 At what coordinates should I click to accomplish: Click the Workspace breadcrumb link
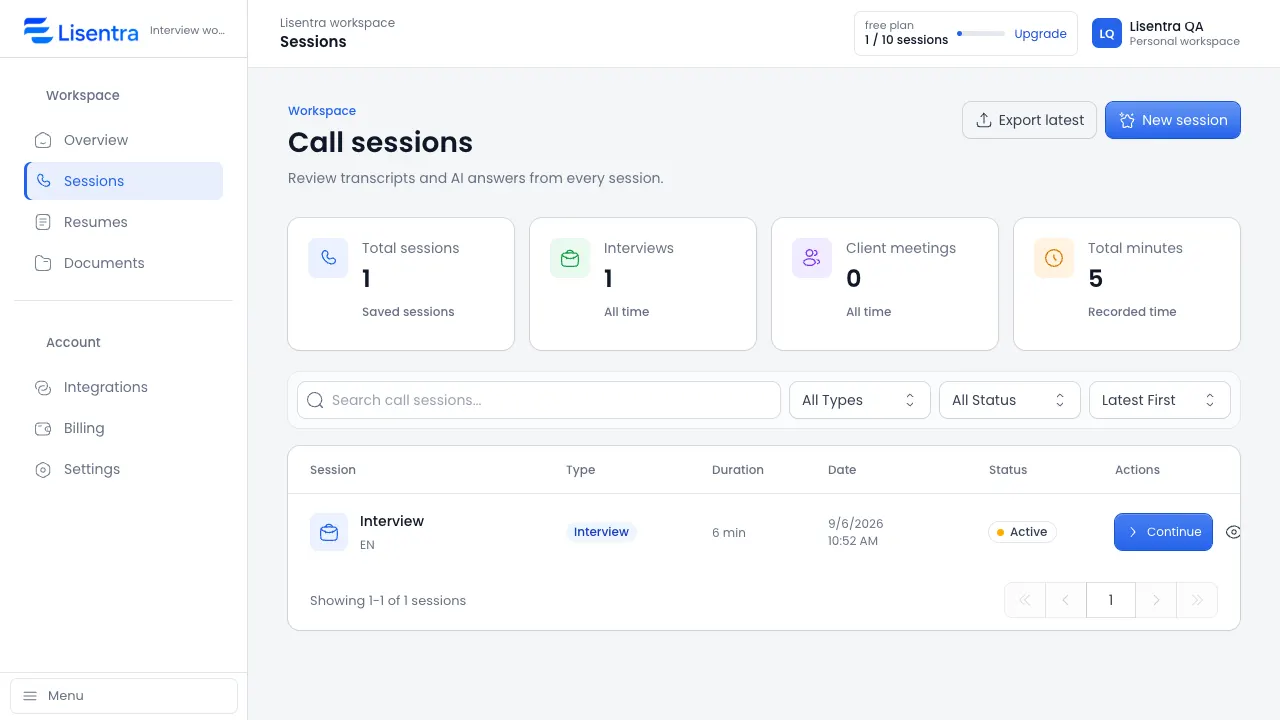click(x=322, y=111)
